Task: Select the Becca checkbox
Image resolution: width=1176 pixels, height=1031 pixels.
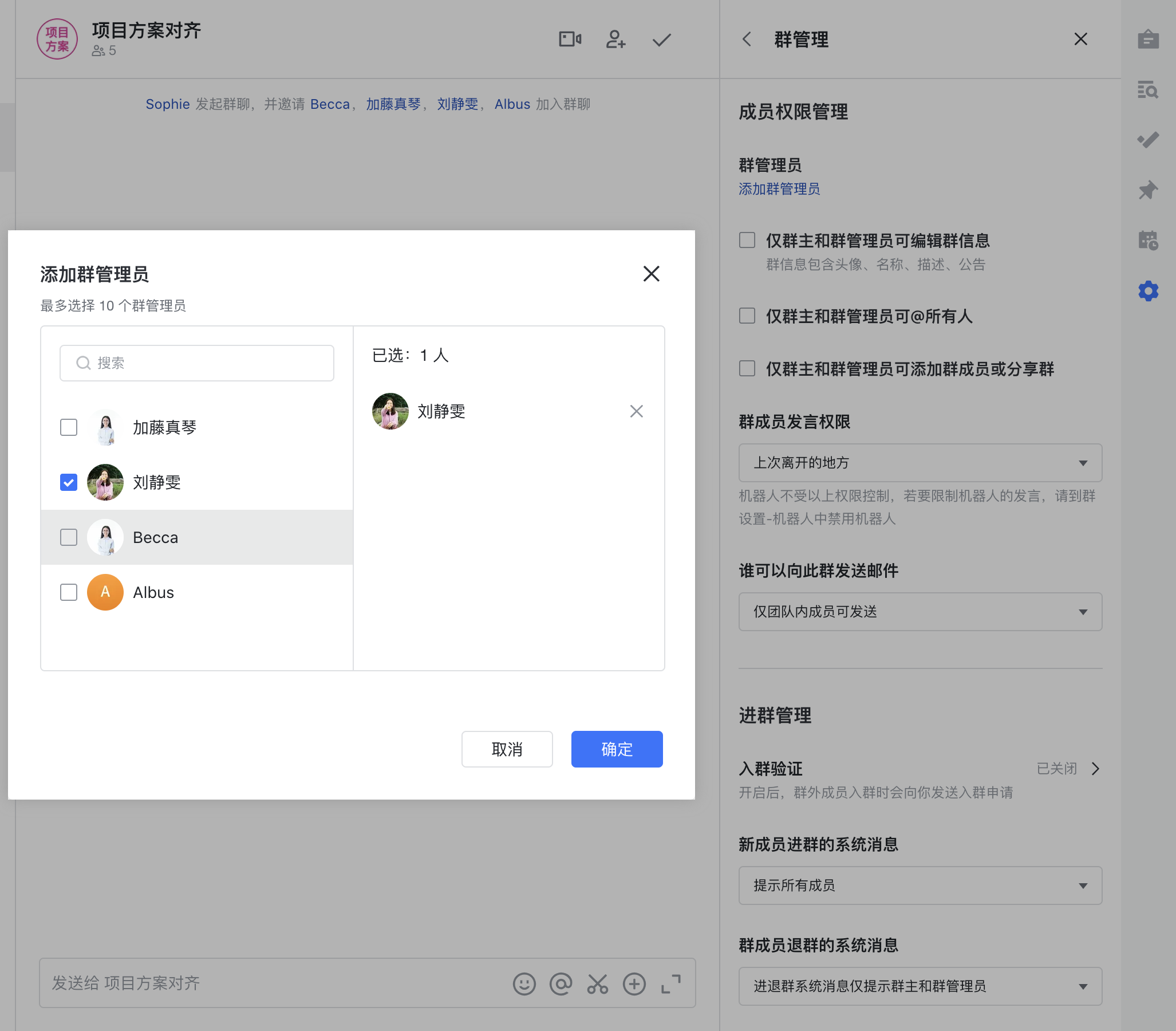Action: click(x=69, y=537)
